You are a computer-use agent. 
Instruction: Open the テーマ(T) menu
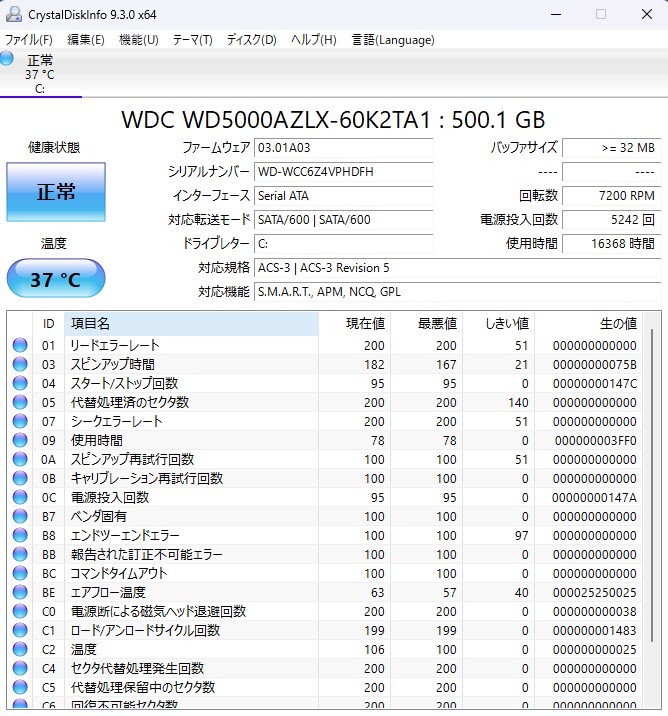193,40
